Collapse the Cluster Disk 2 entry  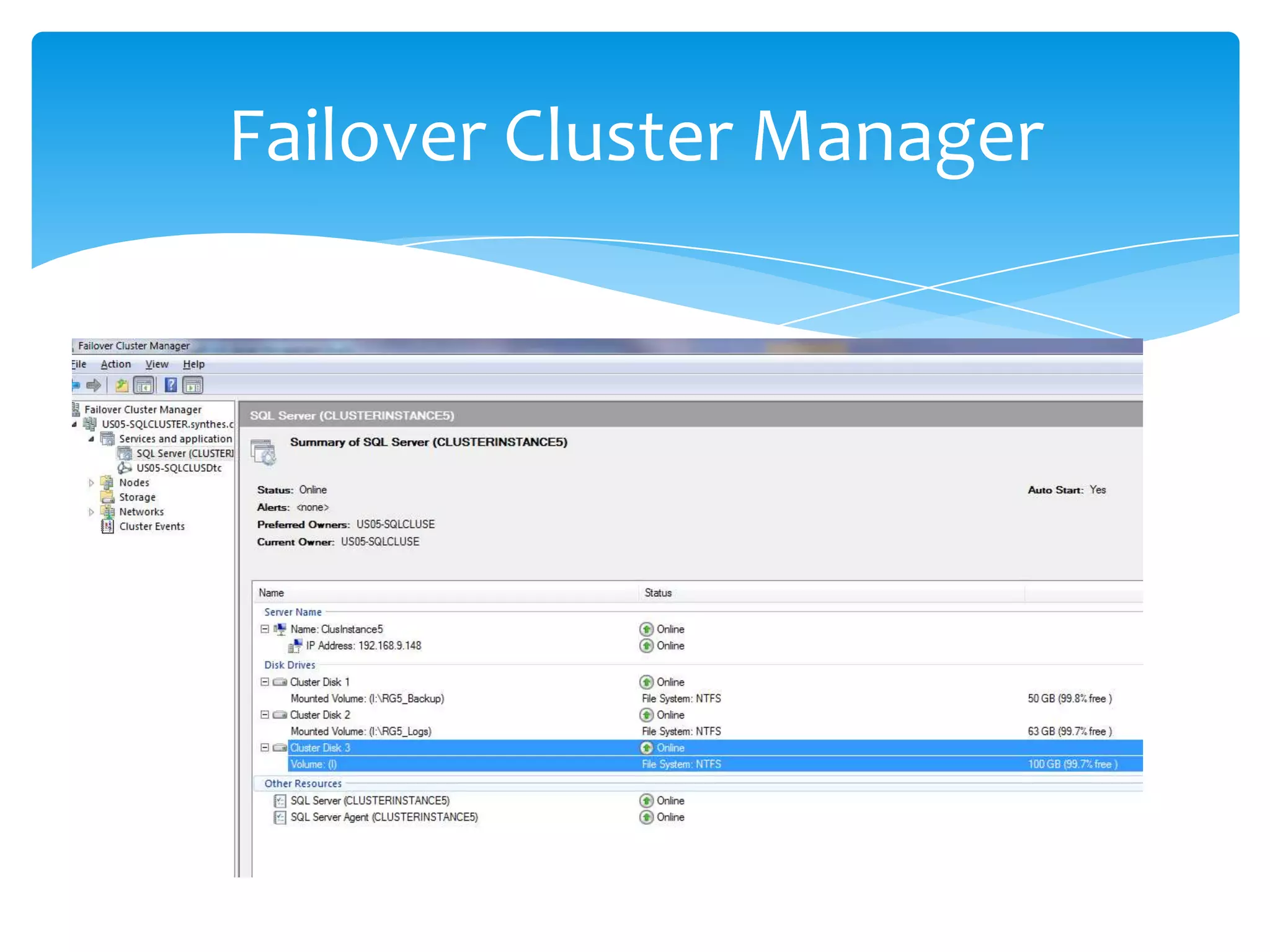click(x=265, y=715)
